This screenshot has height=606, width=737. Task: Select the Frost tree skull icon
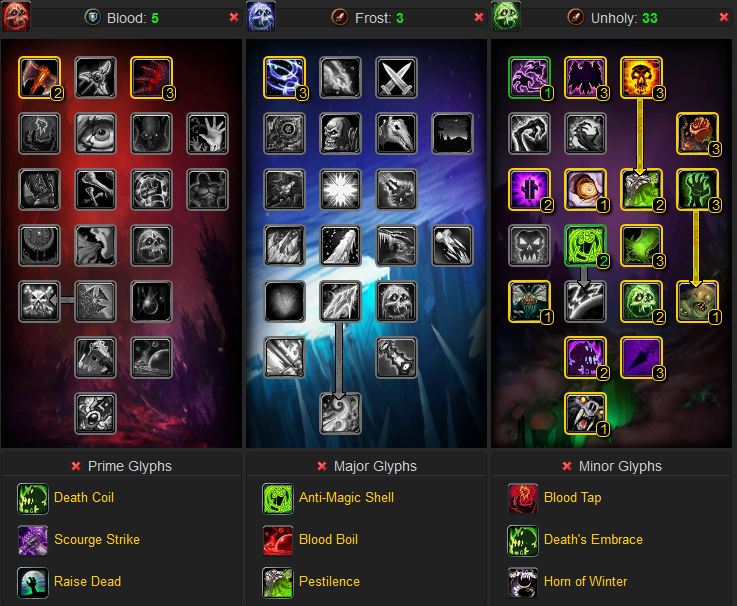261,16
